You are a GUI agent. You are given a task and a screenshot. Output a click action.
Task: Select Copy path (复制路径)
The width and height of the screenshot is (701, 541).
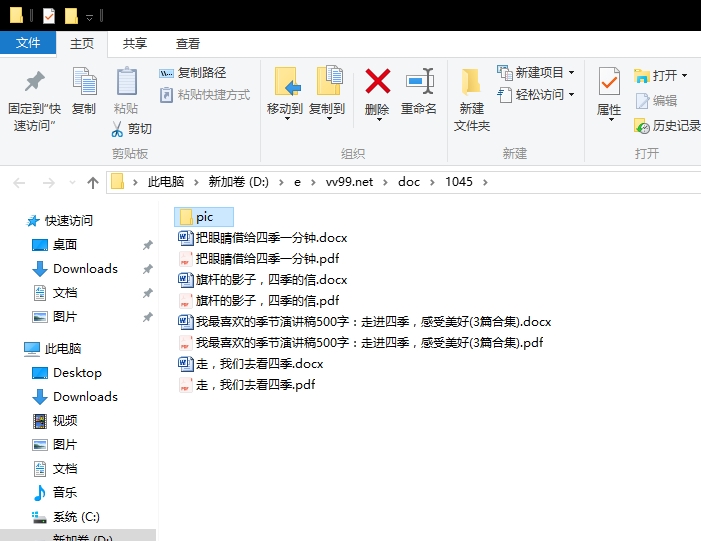193,72
